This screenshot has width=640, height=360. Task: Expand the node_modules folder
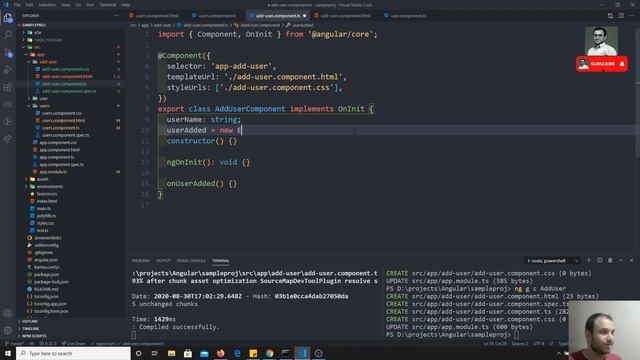[x=48, y=40]
